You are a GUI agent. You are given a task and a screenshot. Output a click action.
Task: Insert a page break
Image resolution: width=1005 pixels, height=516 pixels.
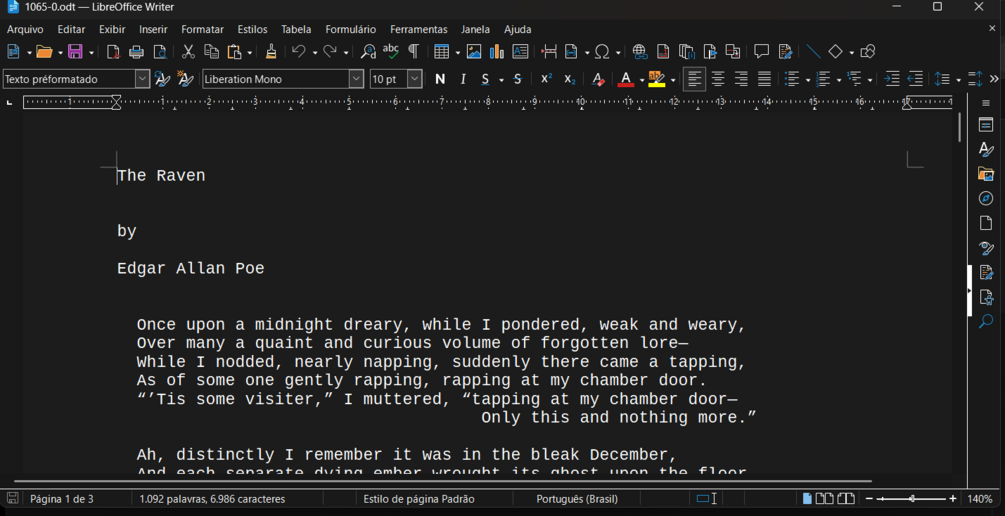tap(549, 52)
